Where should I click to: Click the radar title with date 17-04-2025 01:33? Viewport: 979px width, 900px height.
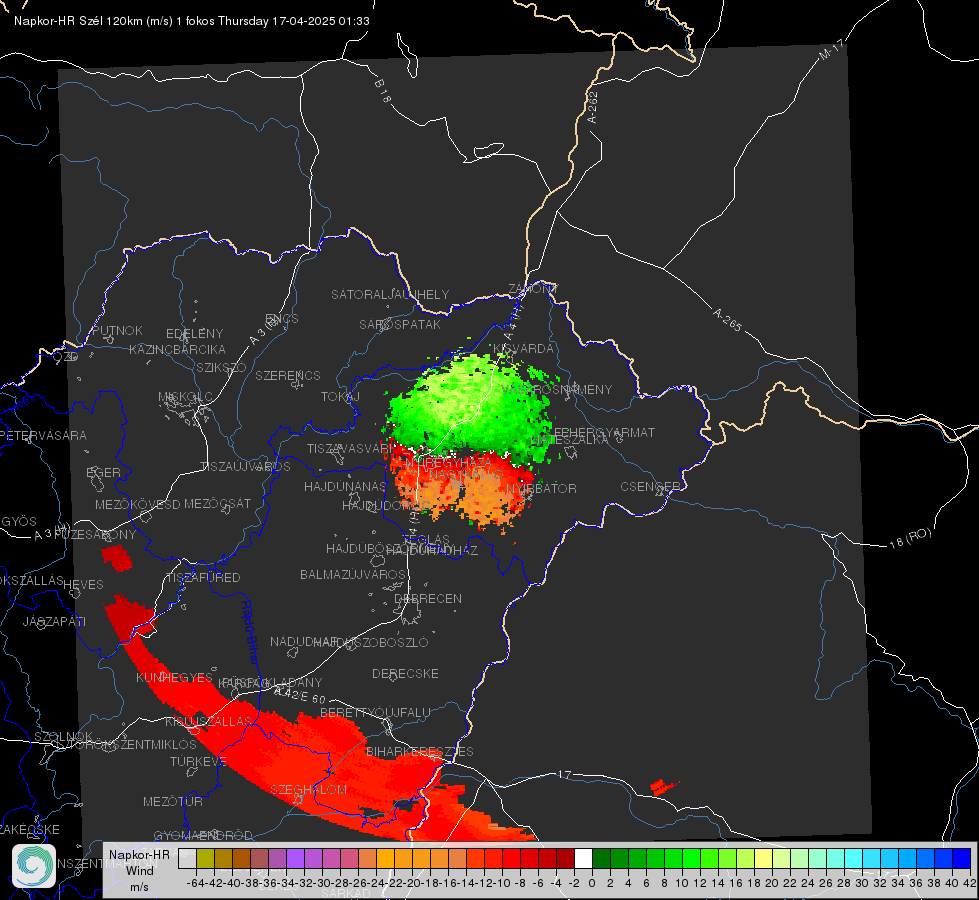[192, 21]
